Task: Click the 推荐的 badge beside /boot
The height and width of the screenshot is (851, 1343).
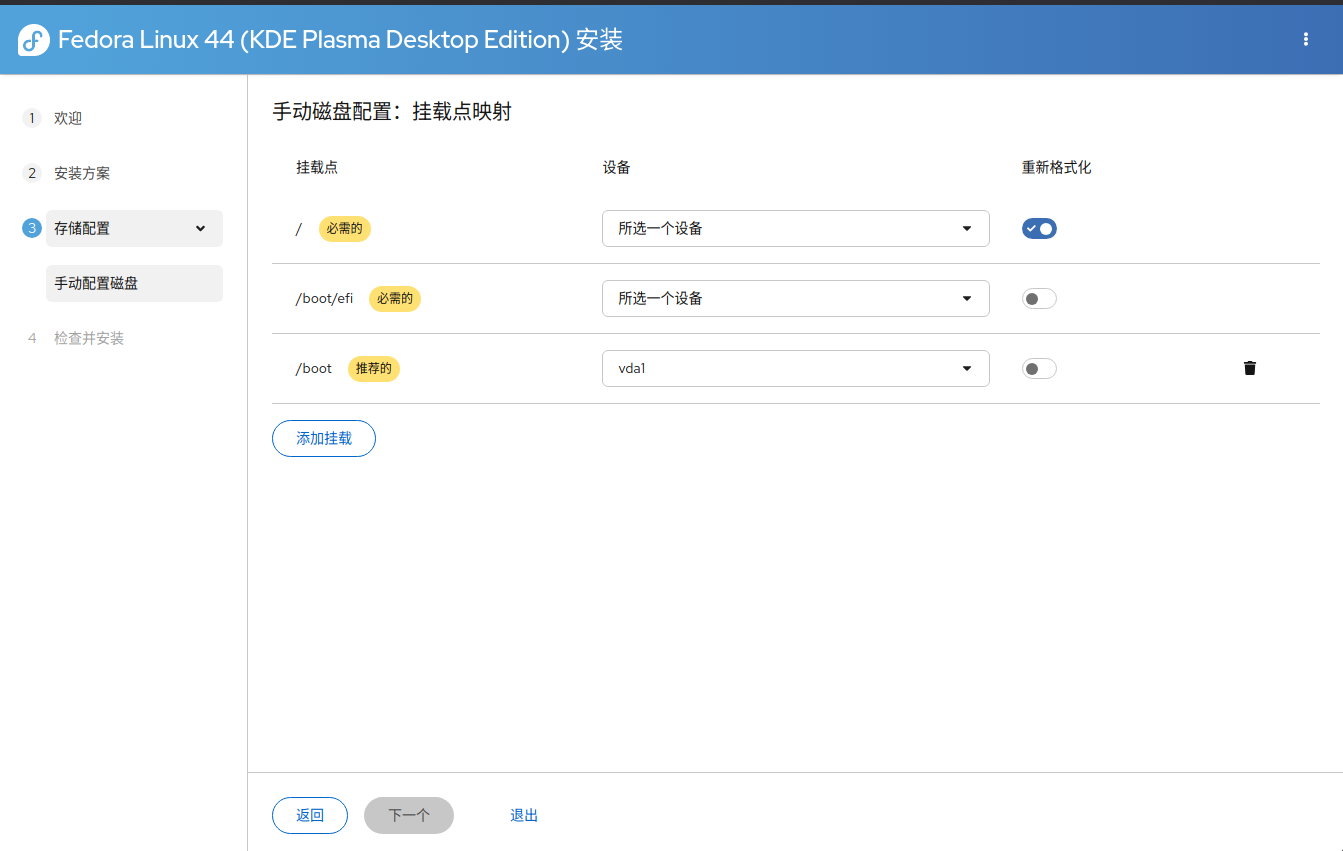Action: (374, 369)
